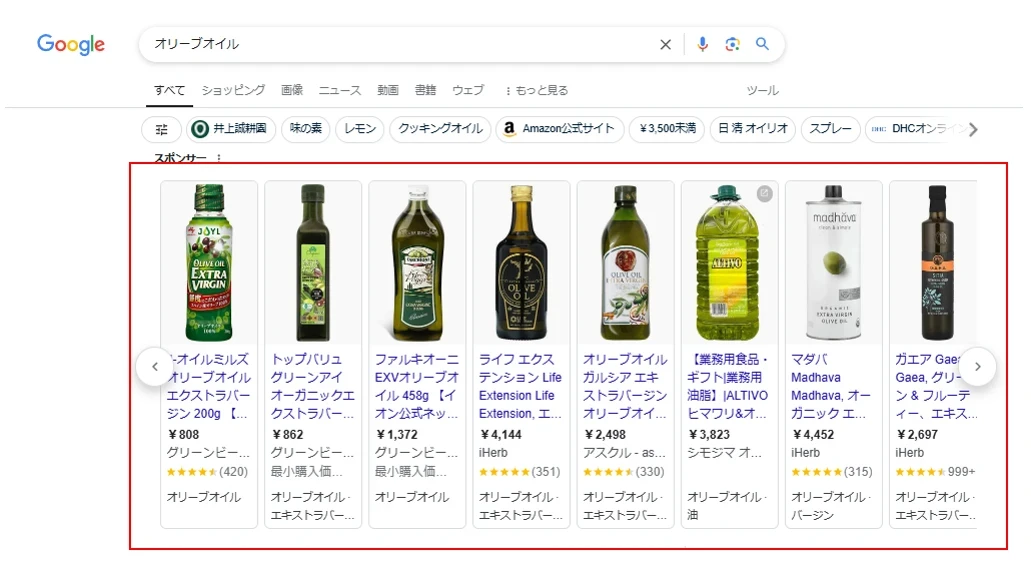Apply the ¥3,500未満 price filter
The height and width of the screenshot is (564, 1031).
click(666, 129)
